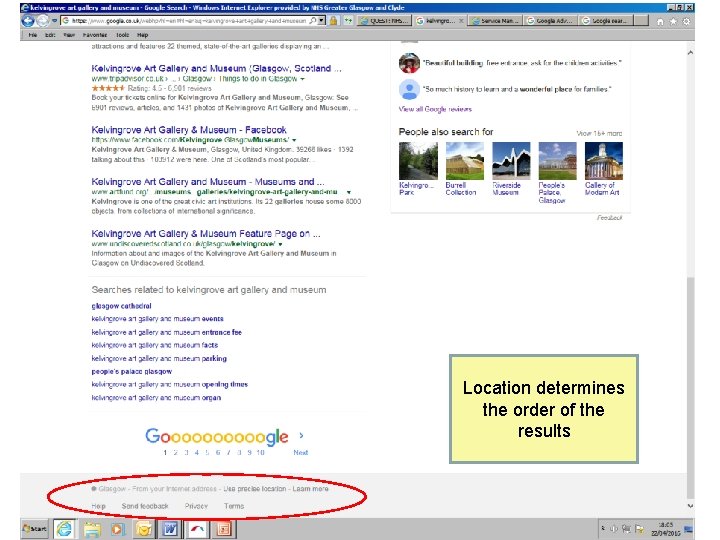
Task: Close the Kelvingrove browser tab
Action: (x=461, y=21)
